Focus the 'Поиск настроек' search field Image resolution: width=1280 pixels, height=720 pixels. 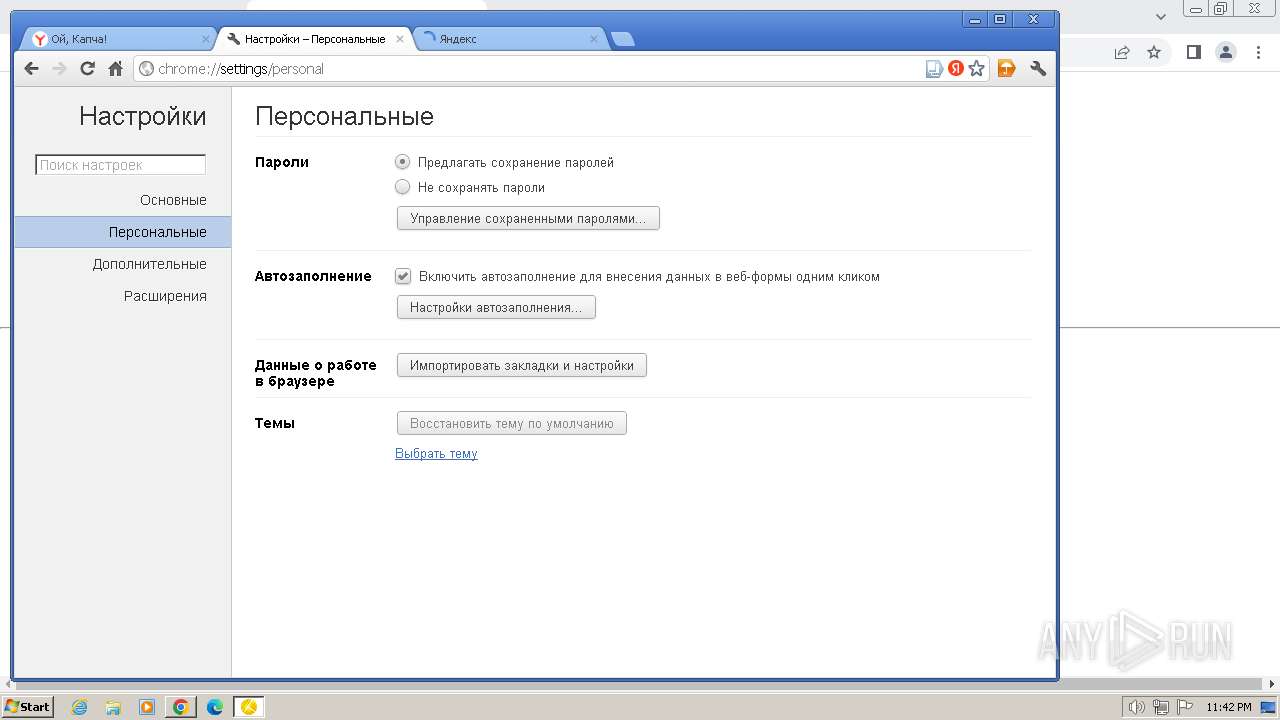click(x=121, y=165)
